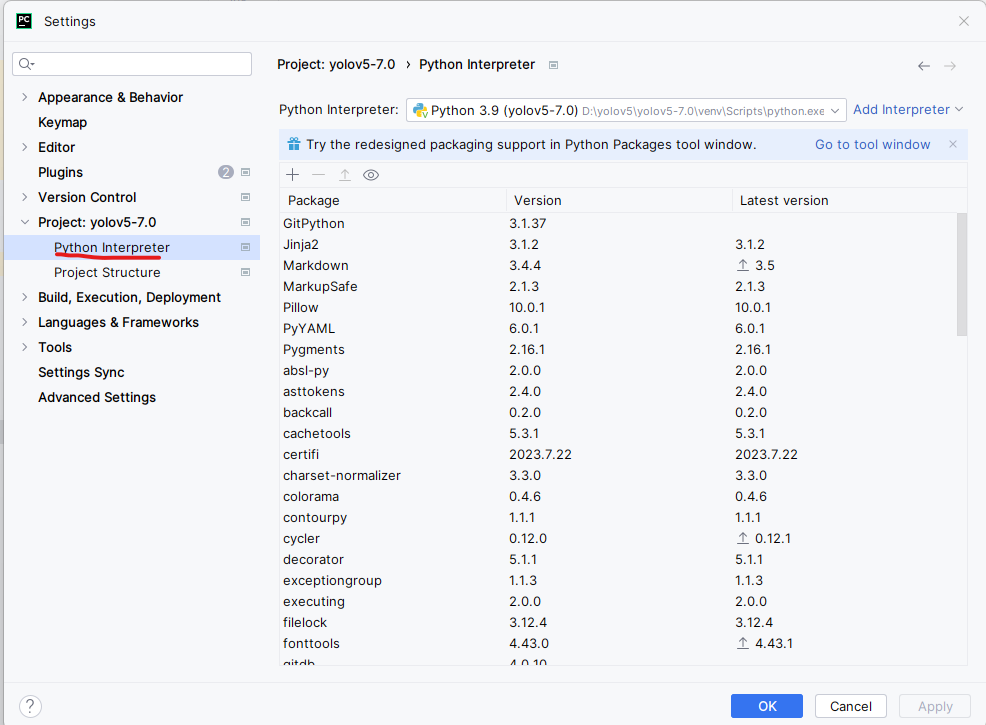Screen dimensions: 986x725
Task: Click the upgrade arrow beside cycler 0.12.1
Action: pos(743,538)
